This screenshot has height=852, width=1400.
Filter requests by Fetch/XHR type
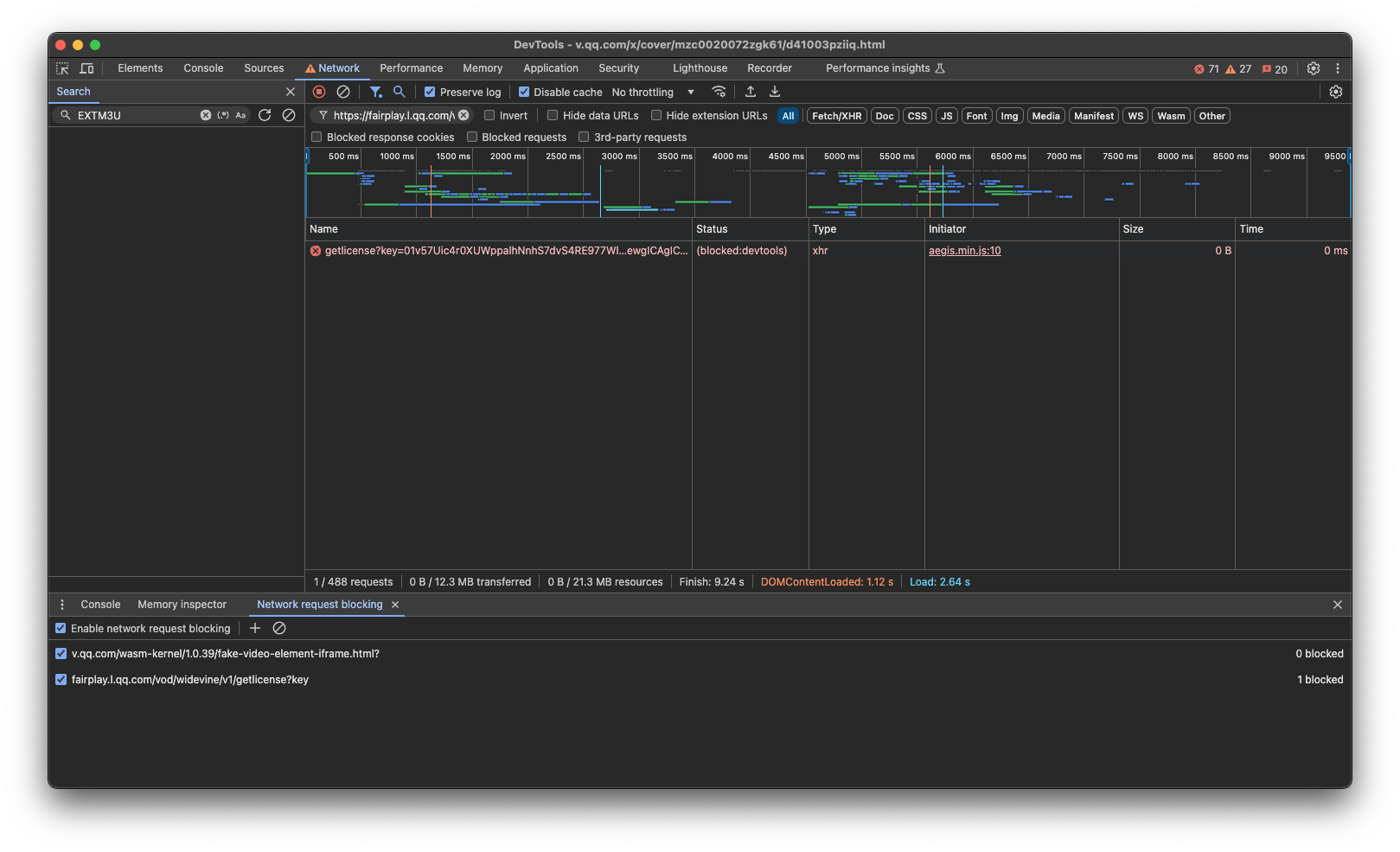(x=836, y=116)
